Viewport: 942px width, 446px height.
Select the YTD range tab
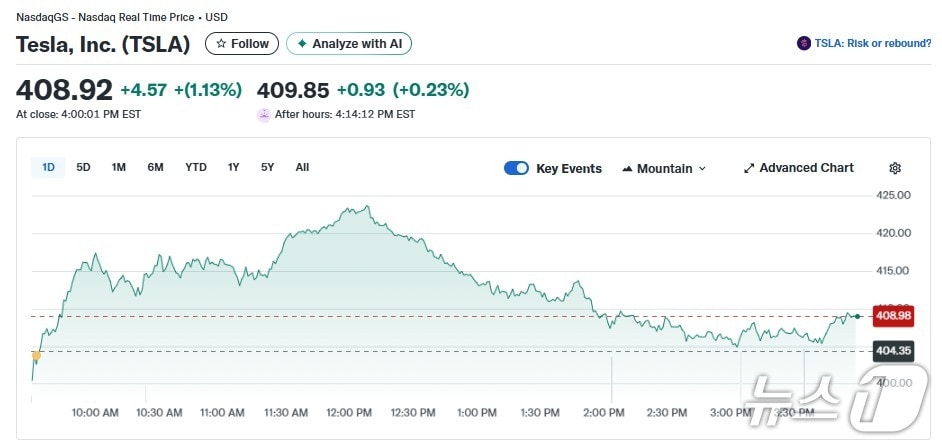pyautogui.click(x=196, y=167)
